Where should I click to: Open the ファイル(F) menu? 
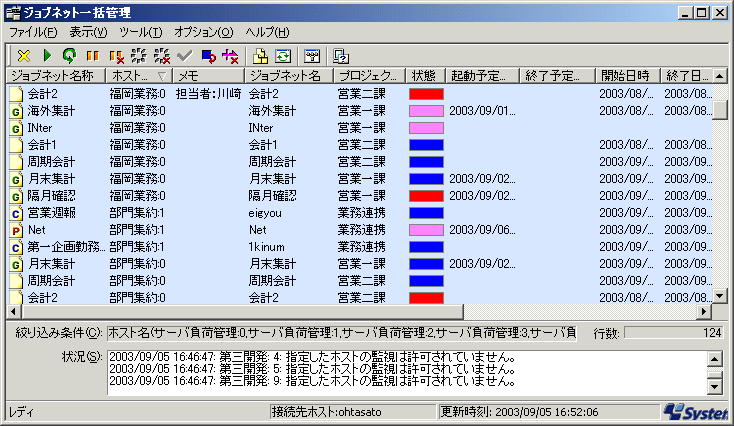point(33,33)
